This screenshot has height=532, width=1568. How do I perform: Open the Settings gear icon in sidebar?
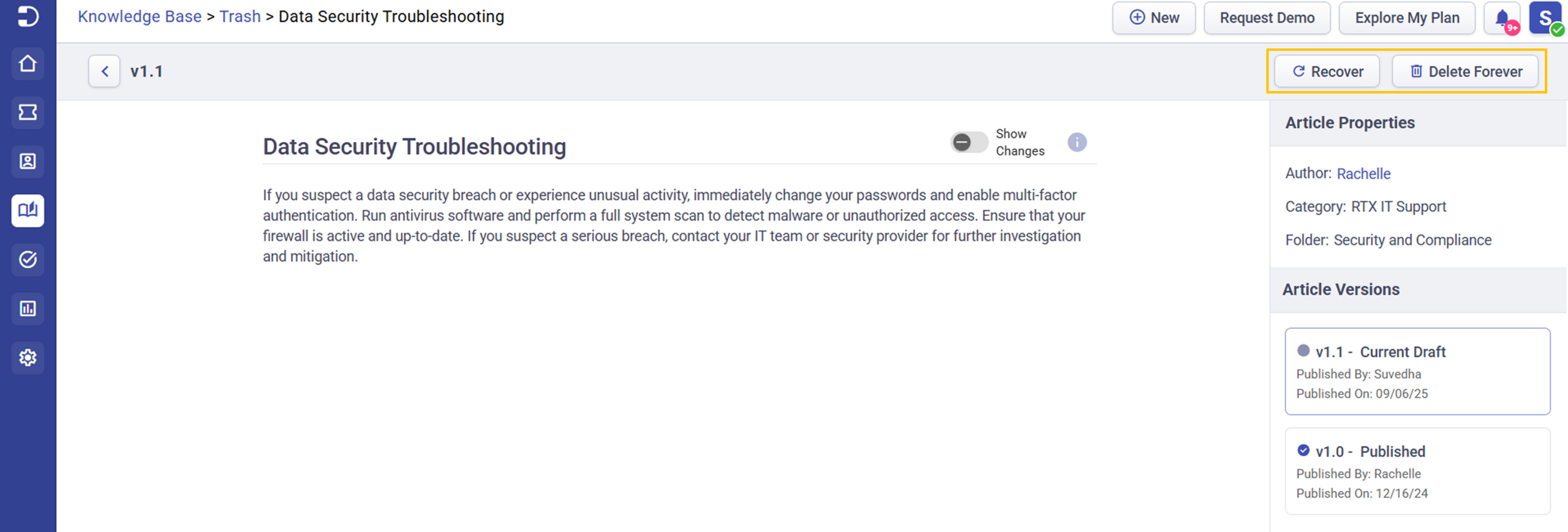point(28,358)
